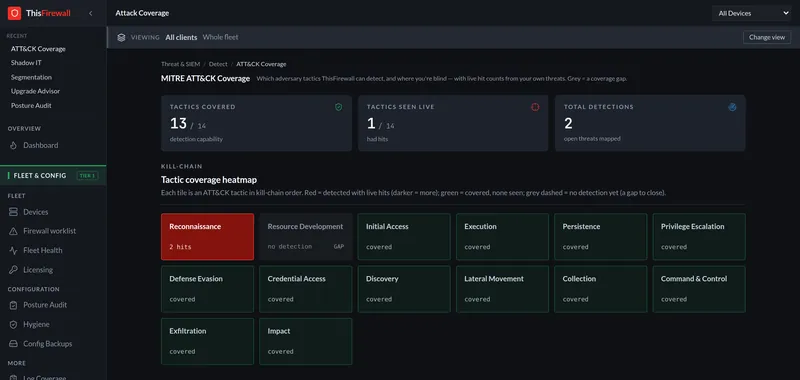
Task: Open Upgrade Advisor from recent list
Action: (x=35, y=91)
